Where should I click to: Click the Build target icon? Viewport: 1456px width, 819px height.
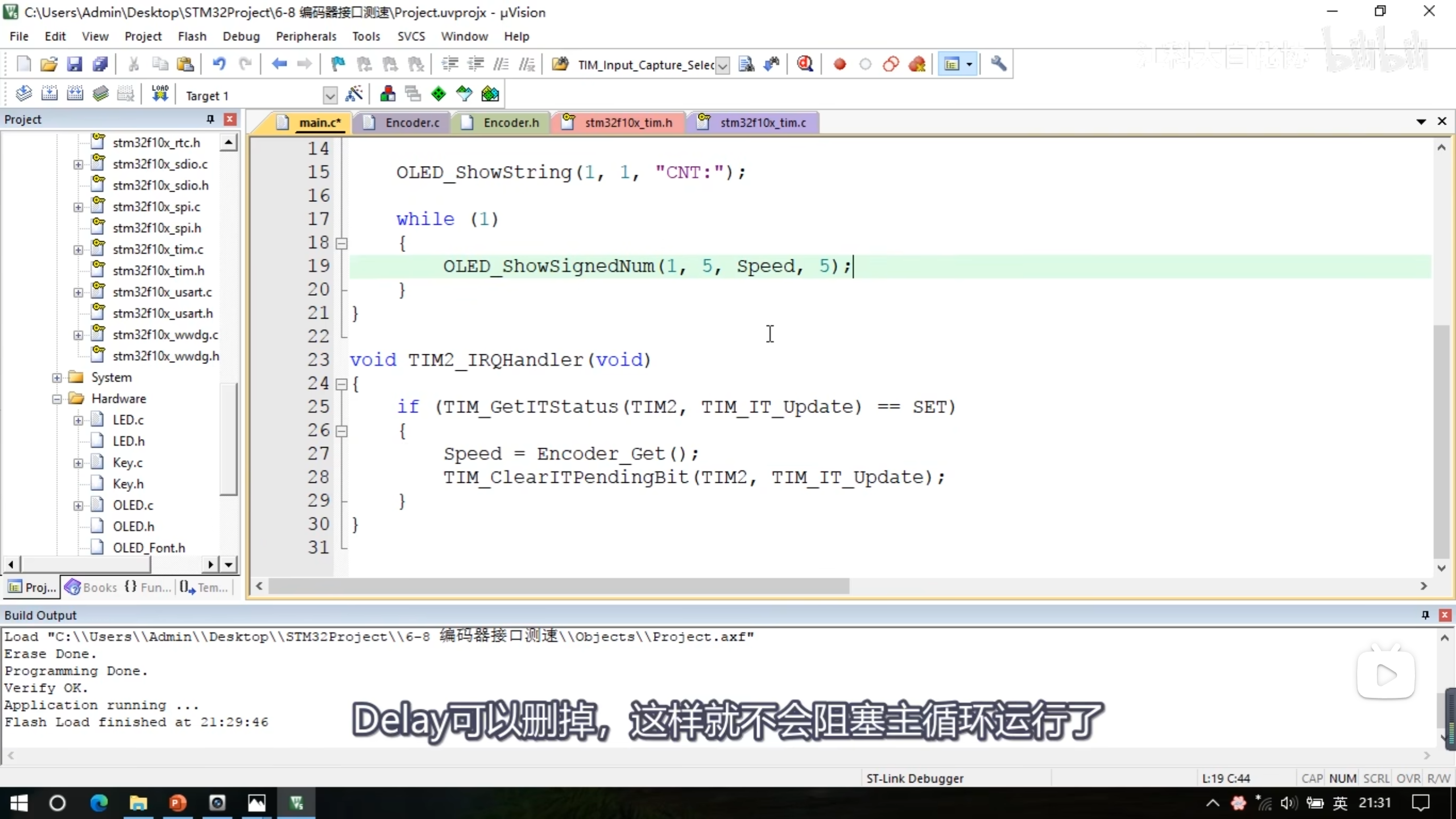49,94
